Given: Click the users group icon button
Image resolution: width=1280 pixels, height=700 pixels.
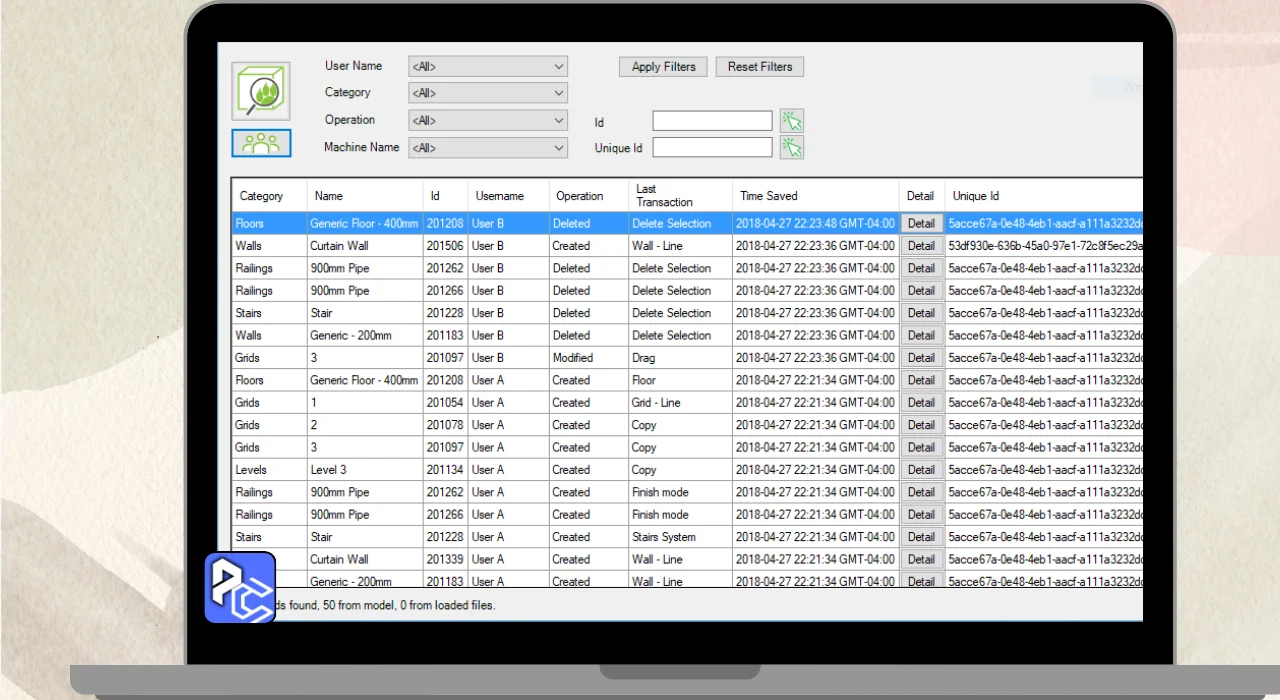Looking at the screenshot, I should click(261, 143).
